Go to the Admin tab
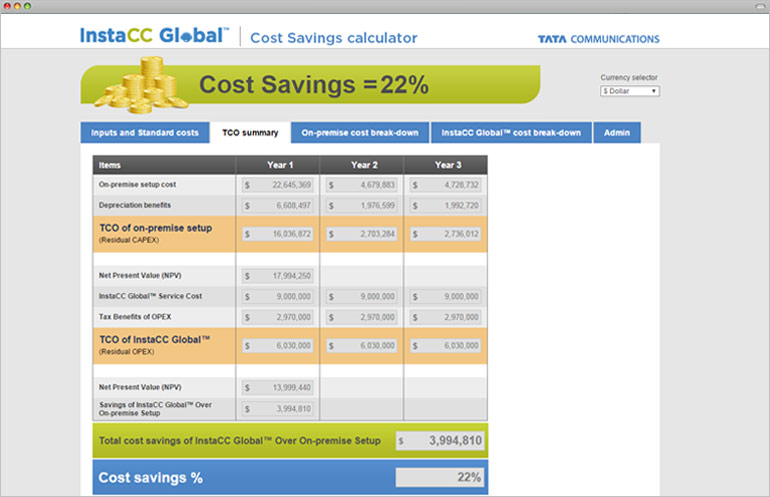Viewport: 770px width, 497px height. point(617,133)
